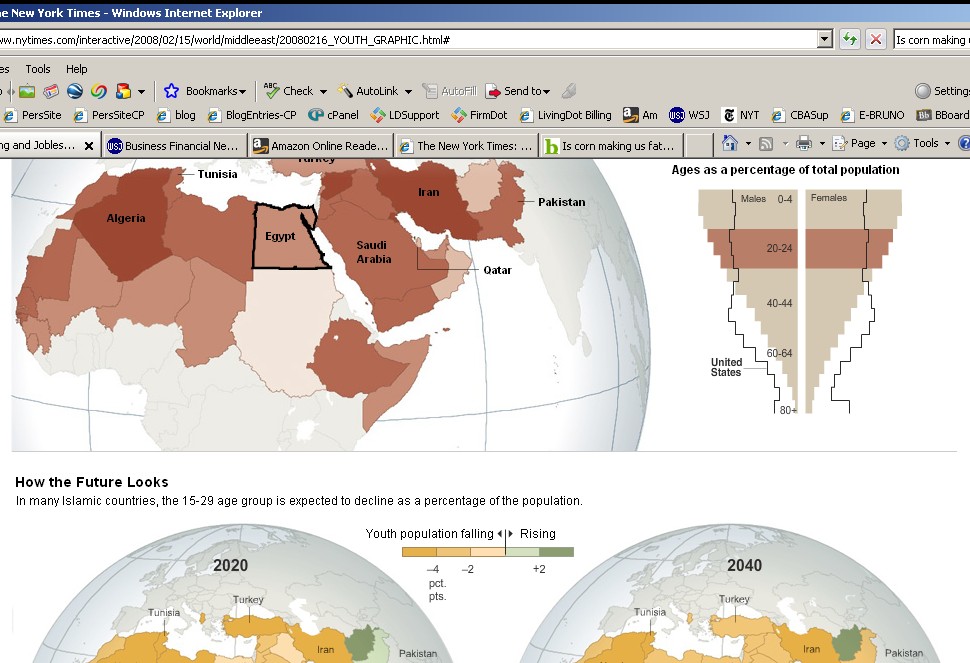Print the current page
970x663 pixels.
coord(803,143)
